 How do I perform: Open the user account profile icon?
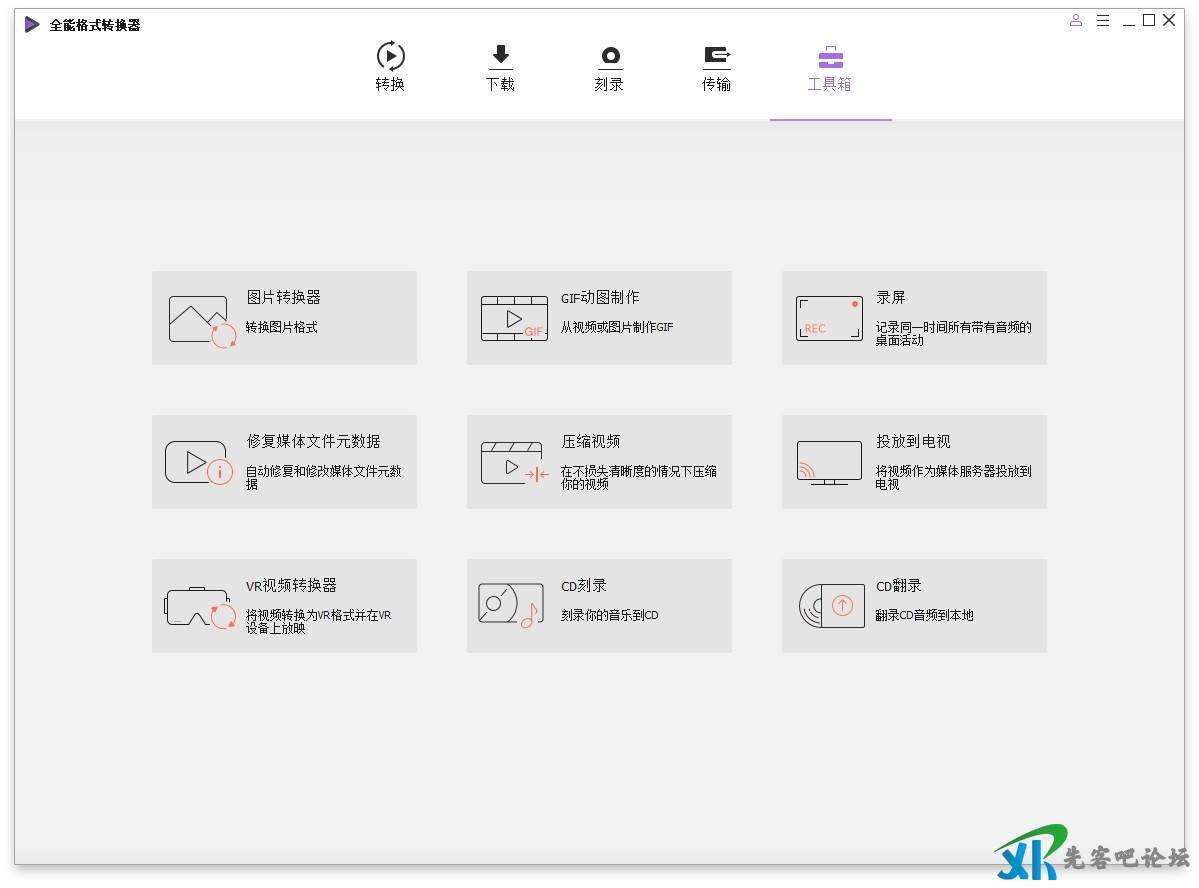pos(1076,21)
